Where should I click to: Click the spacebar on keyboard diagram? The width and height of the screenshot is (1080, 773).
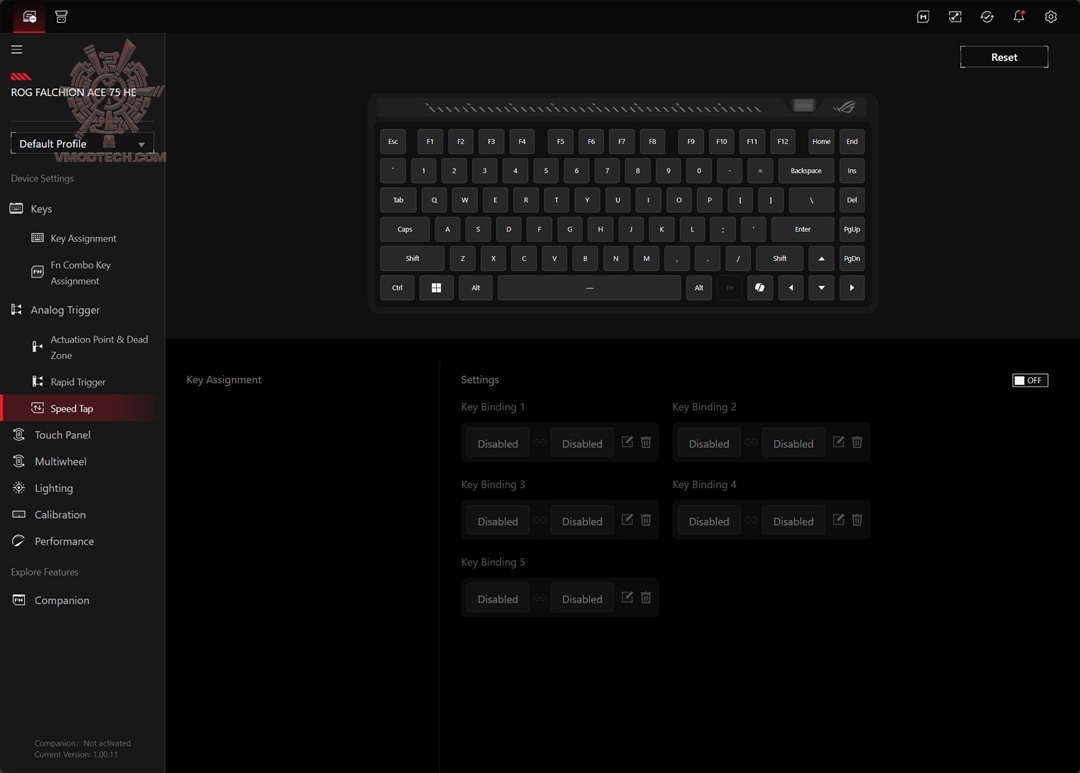(x=589, y=287)
